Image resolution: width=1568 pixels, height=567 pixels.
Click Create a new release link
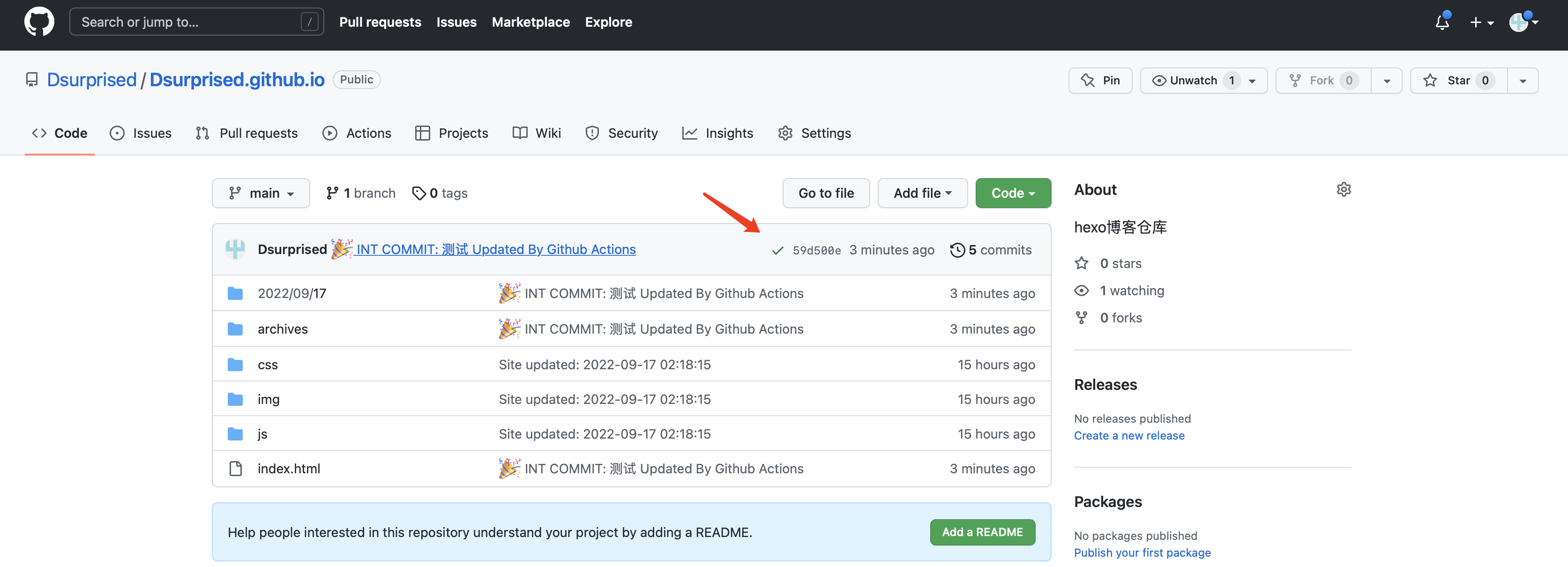pos(1128,436)
